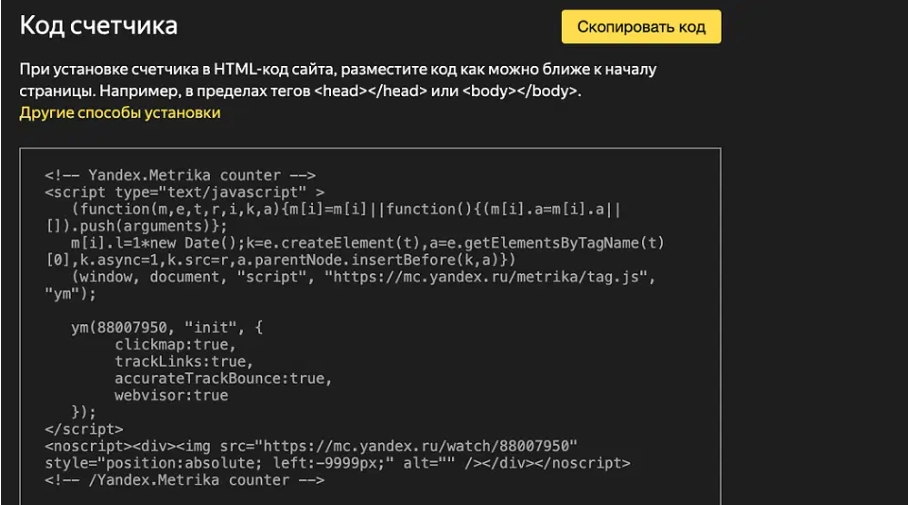
Task: Click the clickmap:true parameter line
Action: 172,345
